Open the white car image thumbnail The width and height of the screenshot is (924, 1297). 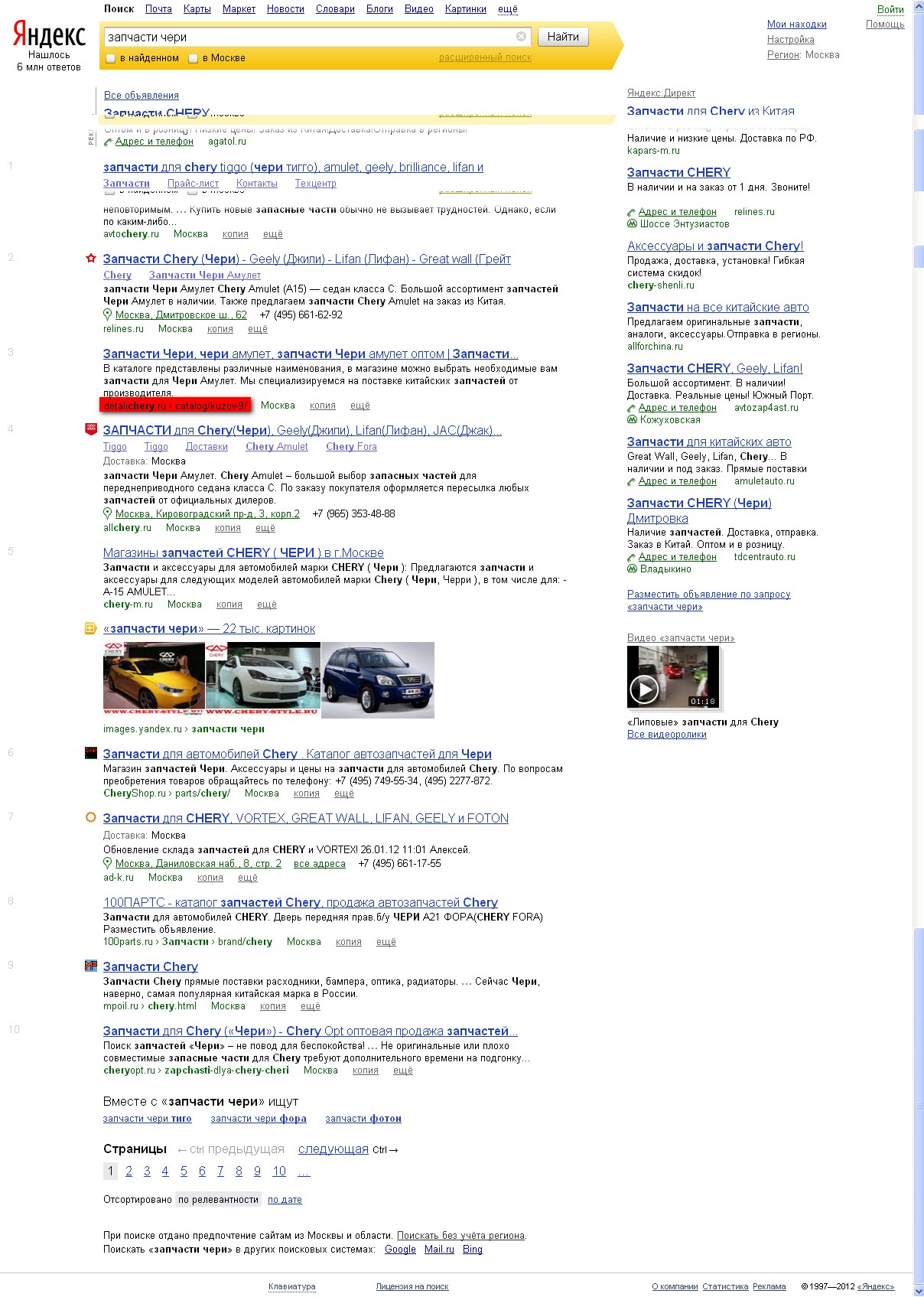pos(263,680)
